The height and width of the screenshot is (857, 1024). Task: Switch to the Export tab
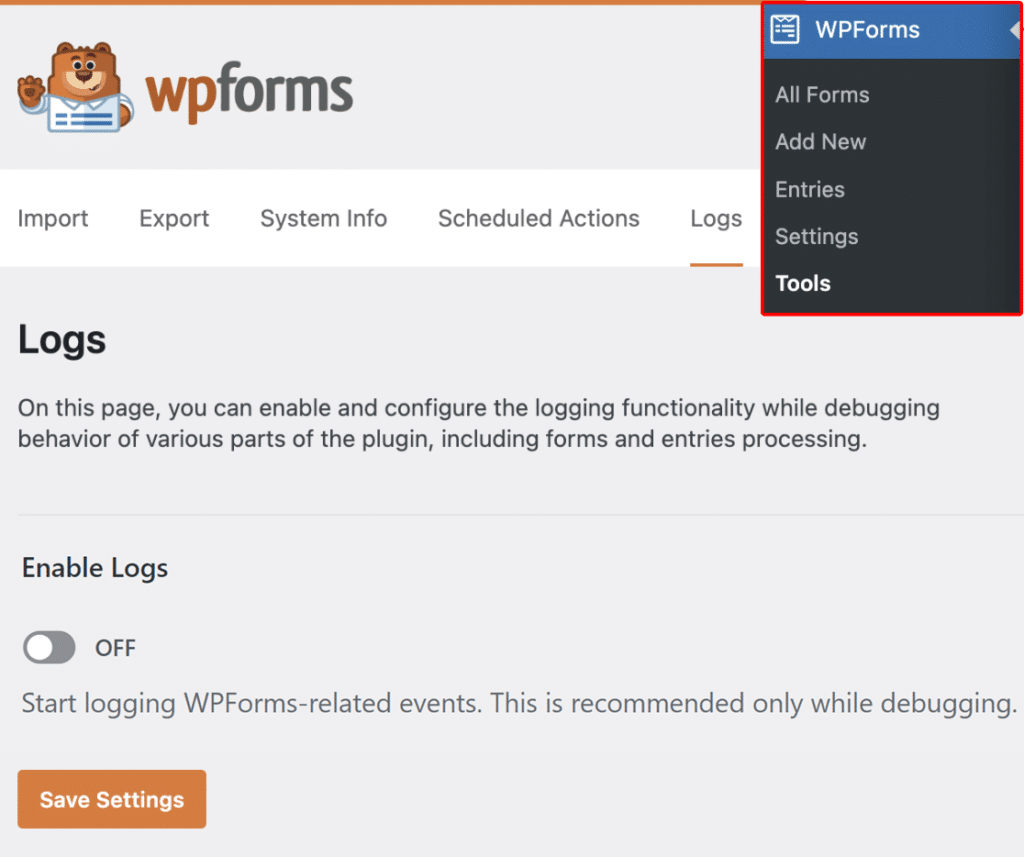173,218
